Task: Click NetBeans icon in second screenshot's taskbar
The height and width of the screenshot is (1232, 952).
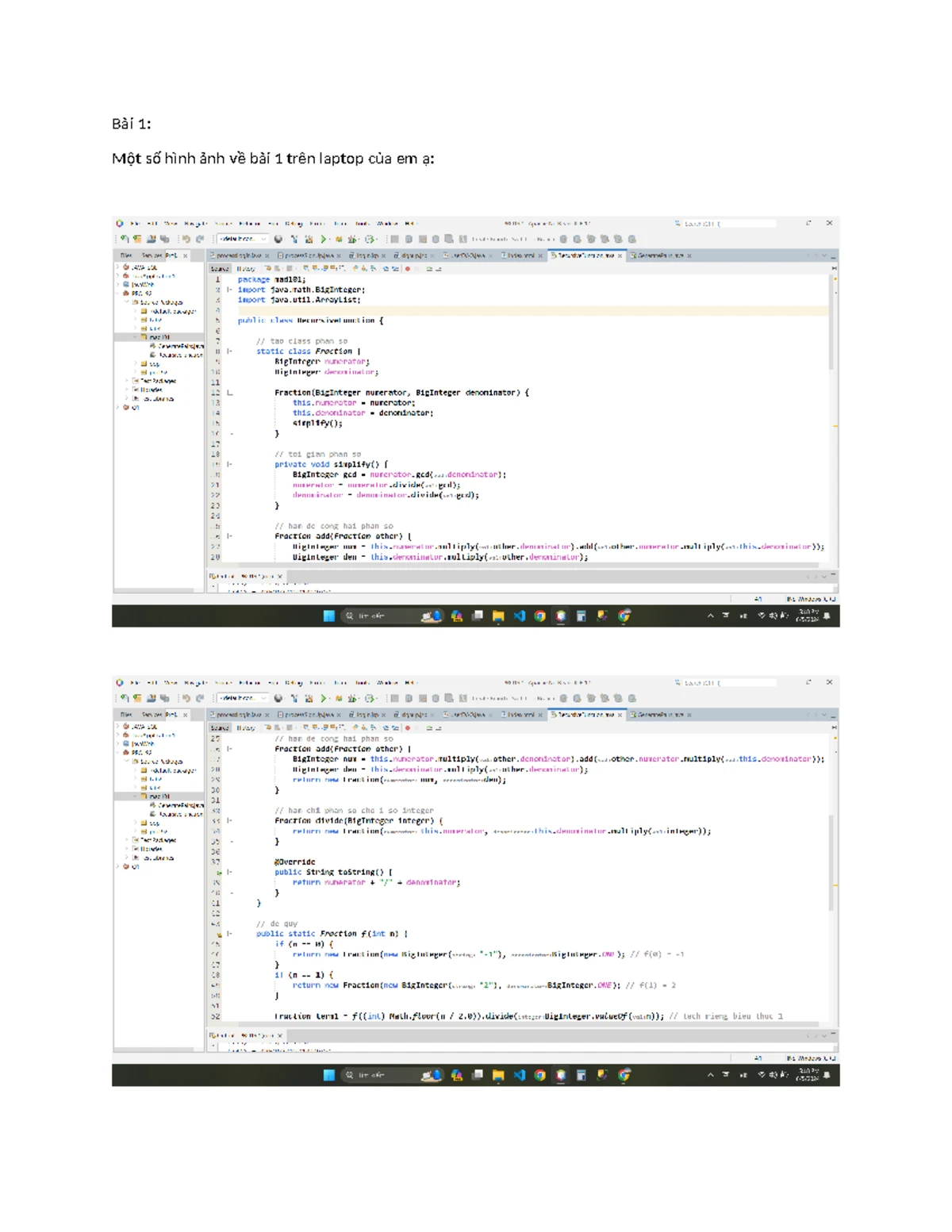Action: (x=561, y=1075)
